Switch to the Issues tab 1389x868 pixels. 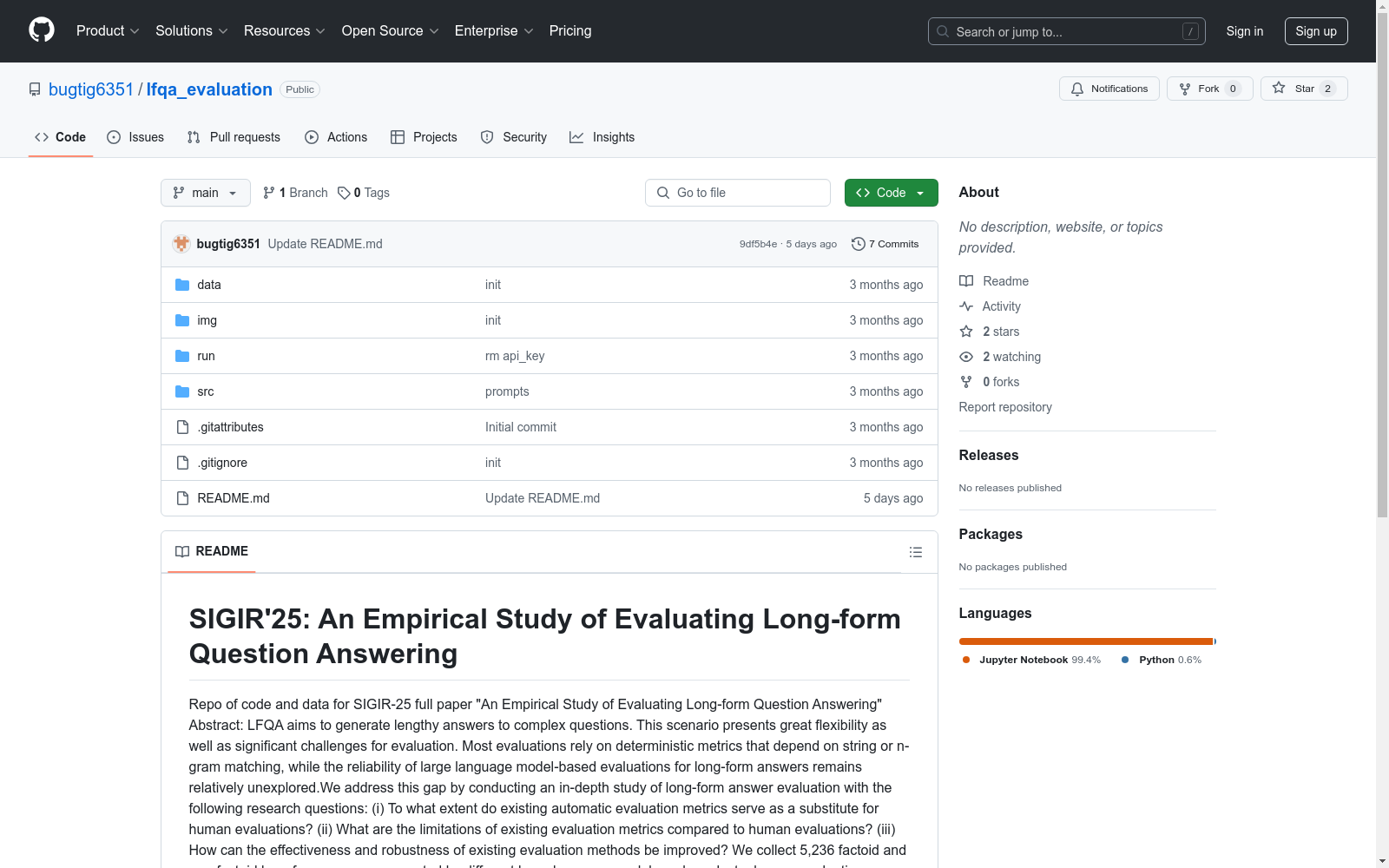click(135, 137)
